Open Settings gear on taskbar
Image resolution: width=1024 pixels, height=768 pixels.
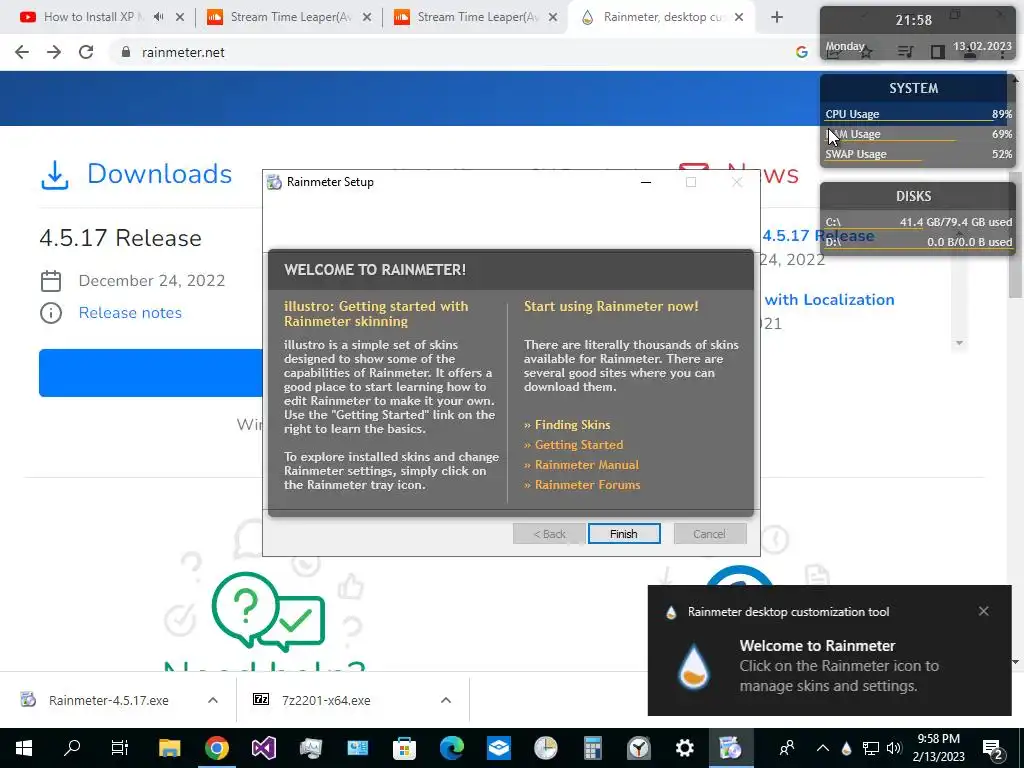tap(684, 748)
